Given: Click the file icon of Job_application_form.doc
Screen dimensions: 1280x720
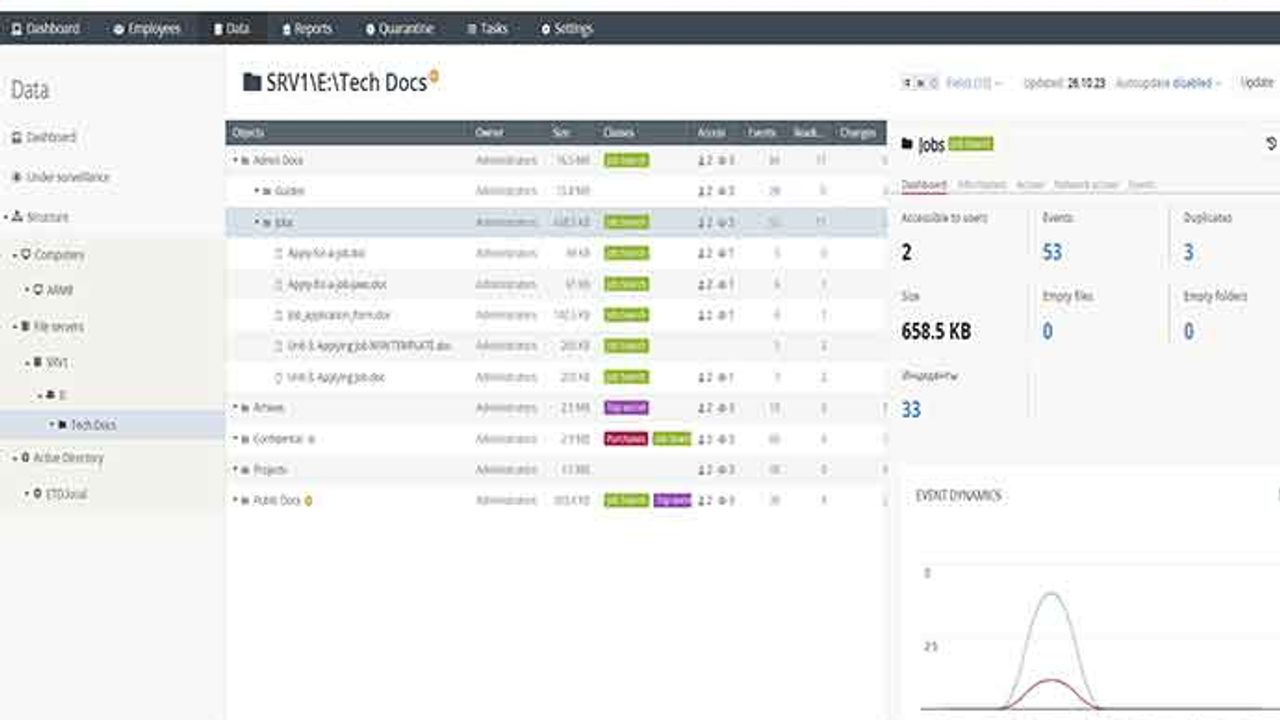Looking at the screenshot, I should [278, 316].
